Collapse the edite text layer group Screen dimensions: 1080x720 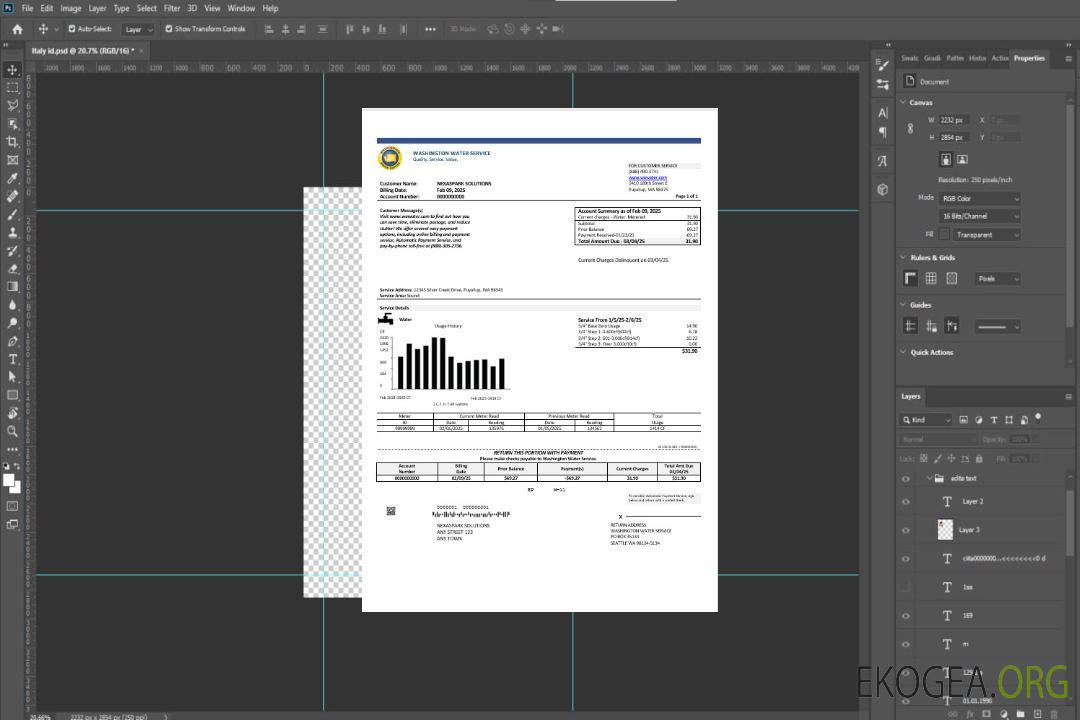coord(927,479)
